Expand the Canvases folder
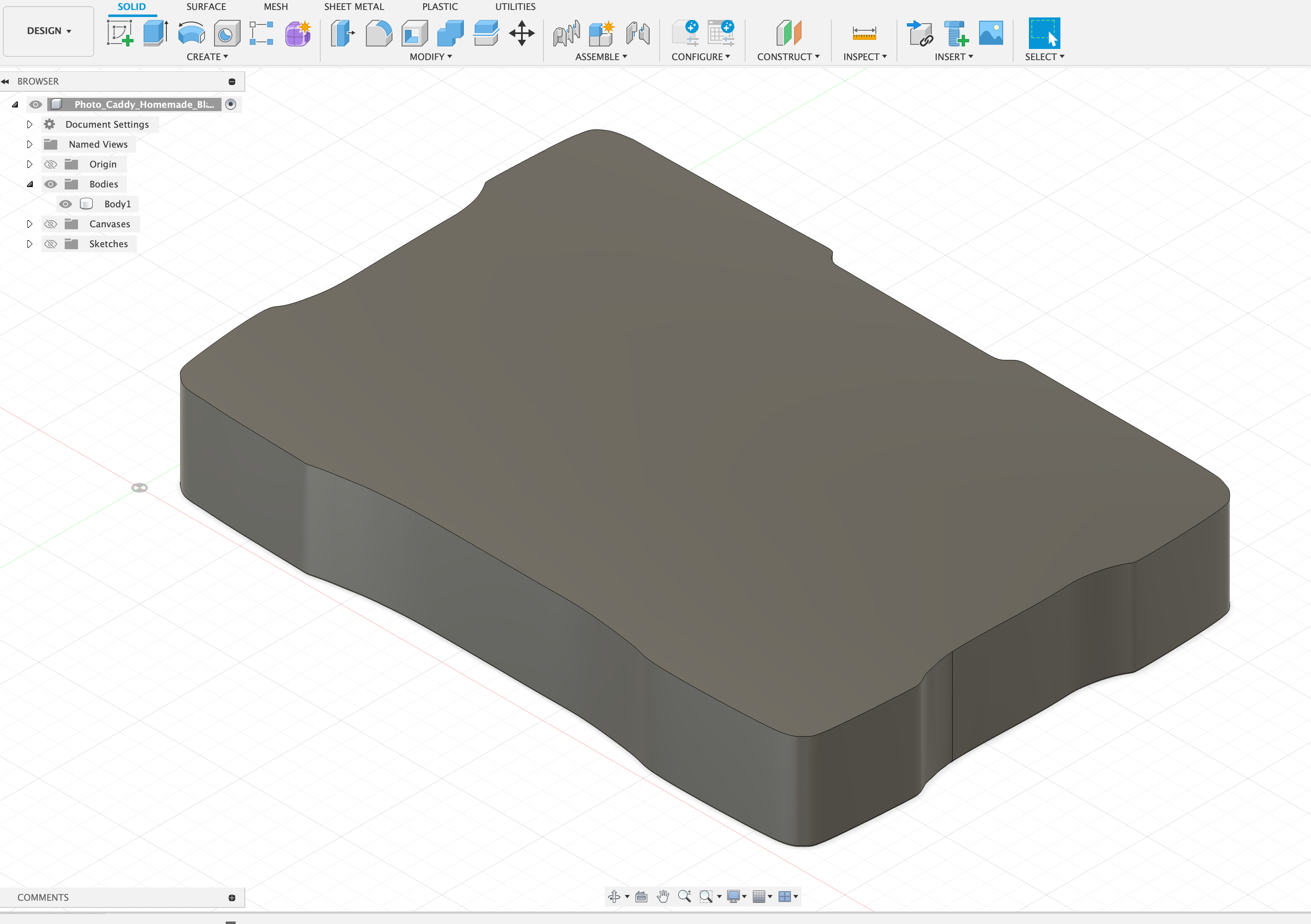 [30, 224]
